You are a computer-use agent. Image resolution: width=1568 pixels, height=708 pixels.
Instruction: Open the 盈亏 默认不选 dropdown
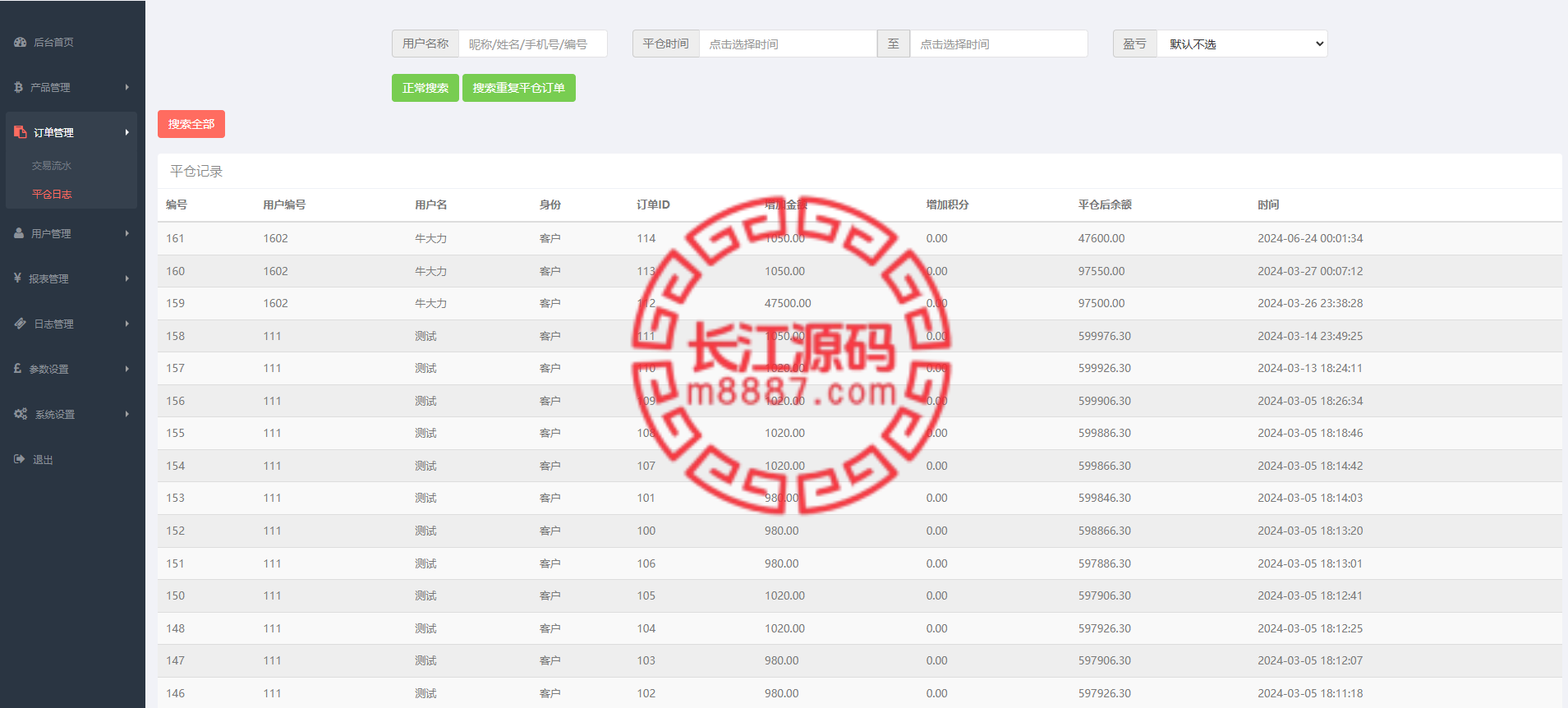point(1242,44)
